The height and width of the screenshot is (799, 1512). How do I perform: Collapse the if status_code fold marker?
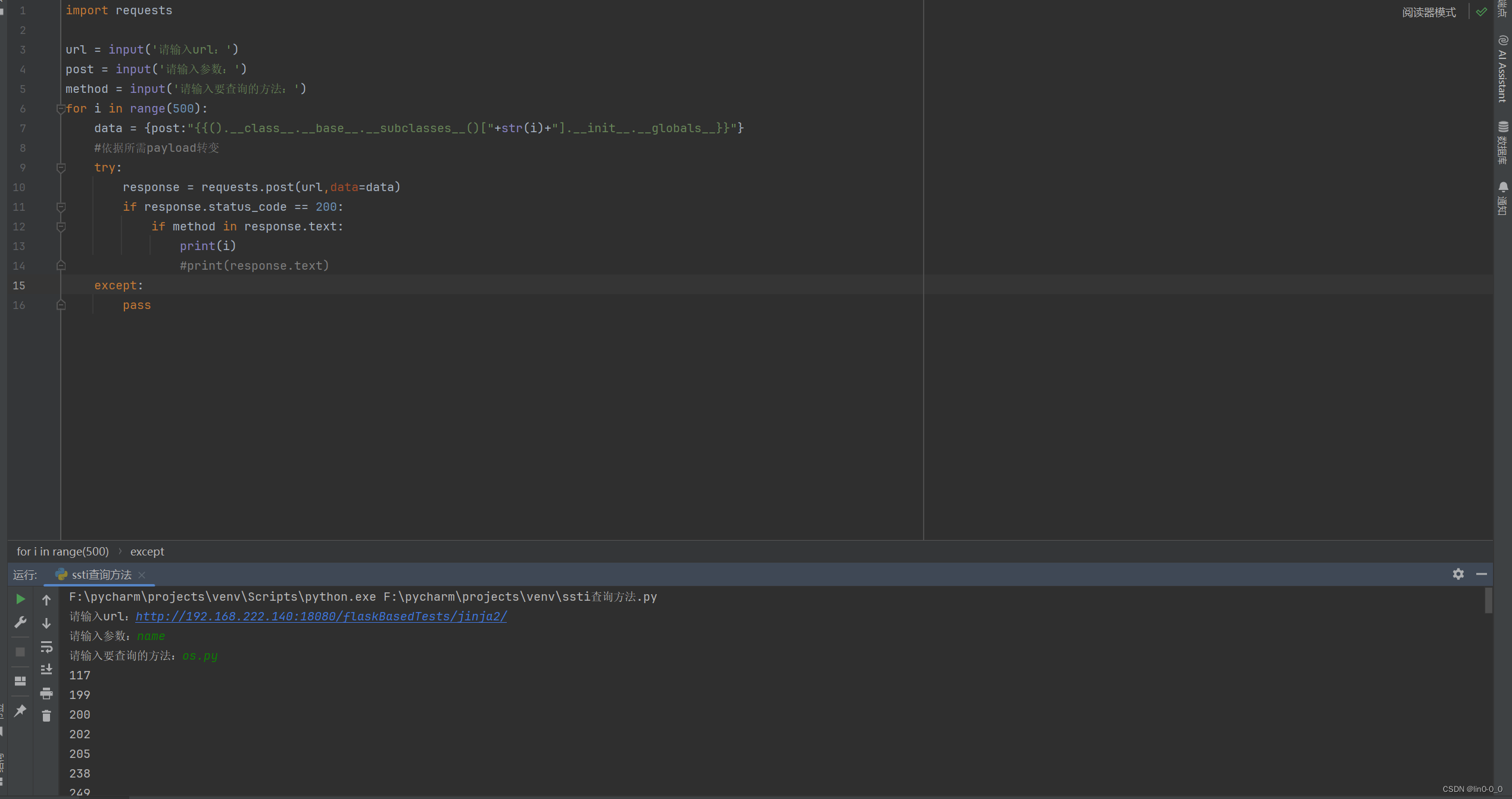click(61, 207)
